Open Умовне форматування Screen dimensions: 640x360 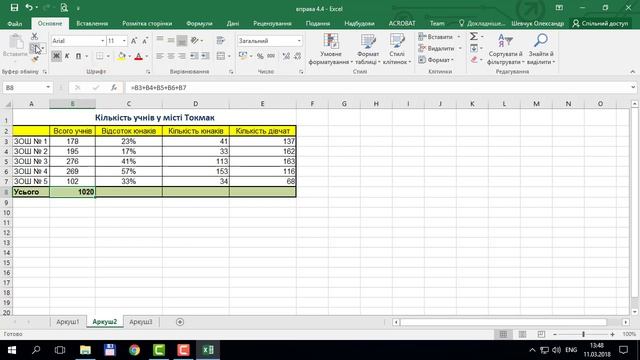(x=331, y=49)
